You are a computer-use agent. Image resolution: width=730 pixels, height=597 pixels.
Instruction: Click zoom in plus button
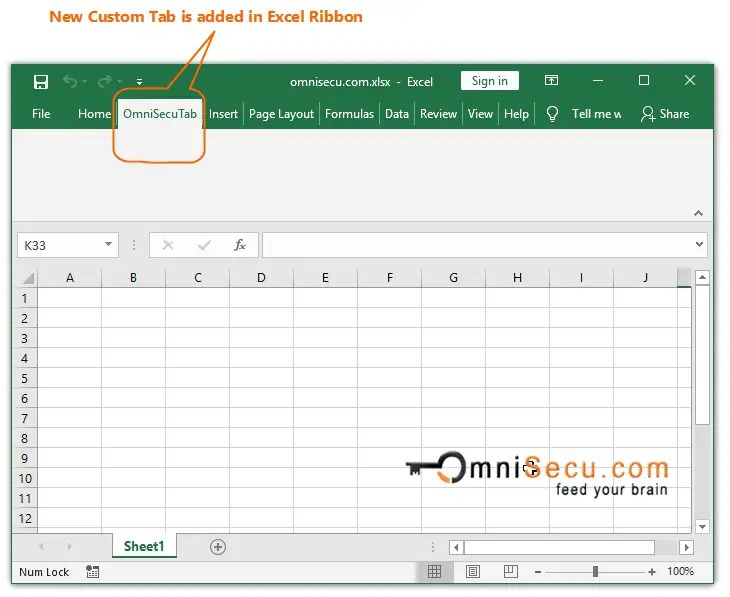click(652, 572)
